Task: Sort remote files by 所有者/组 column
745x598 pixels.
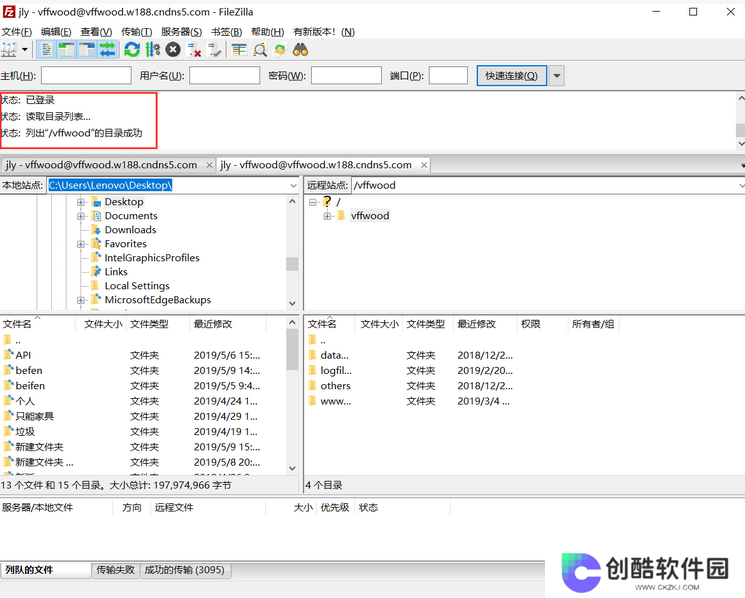Action: pos(593,324)
